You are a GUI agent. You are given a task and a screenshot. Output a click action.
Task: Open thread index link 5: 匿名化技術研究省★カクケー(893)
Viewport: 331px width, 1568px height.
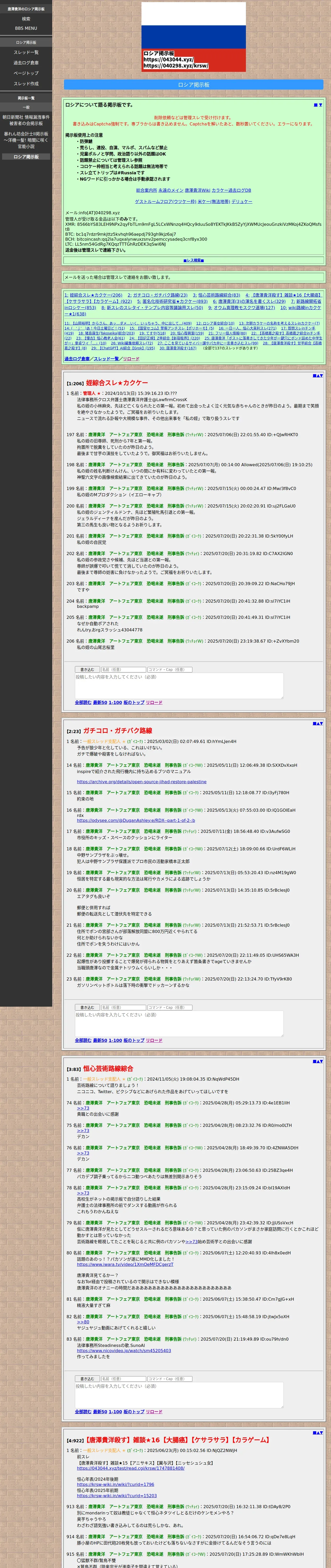[172, 301]
